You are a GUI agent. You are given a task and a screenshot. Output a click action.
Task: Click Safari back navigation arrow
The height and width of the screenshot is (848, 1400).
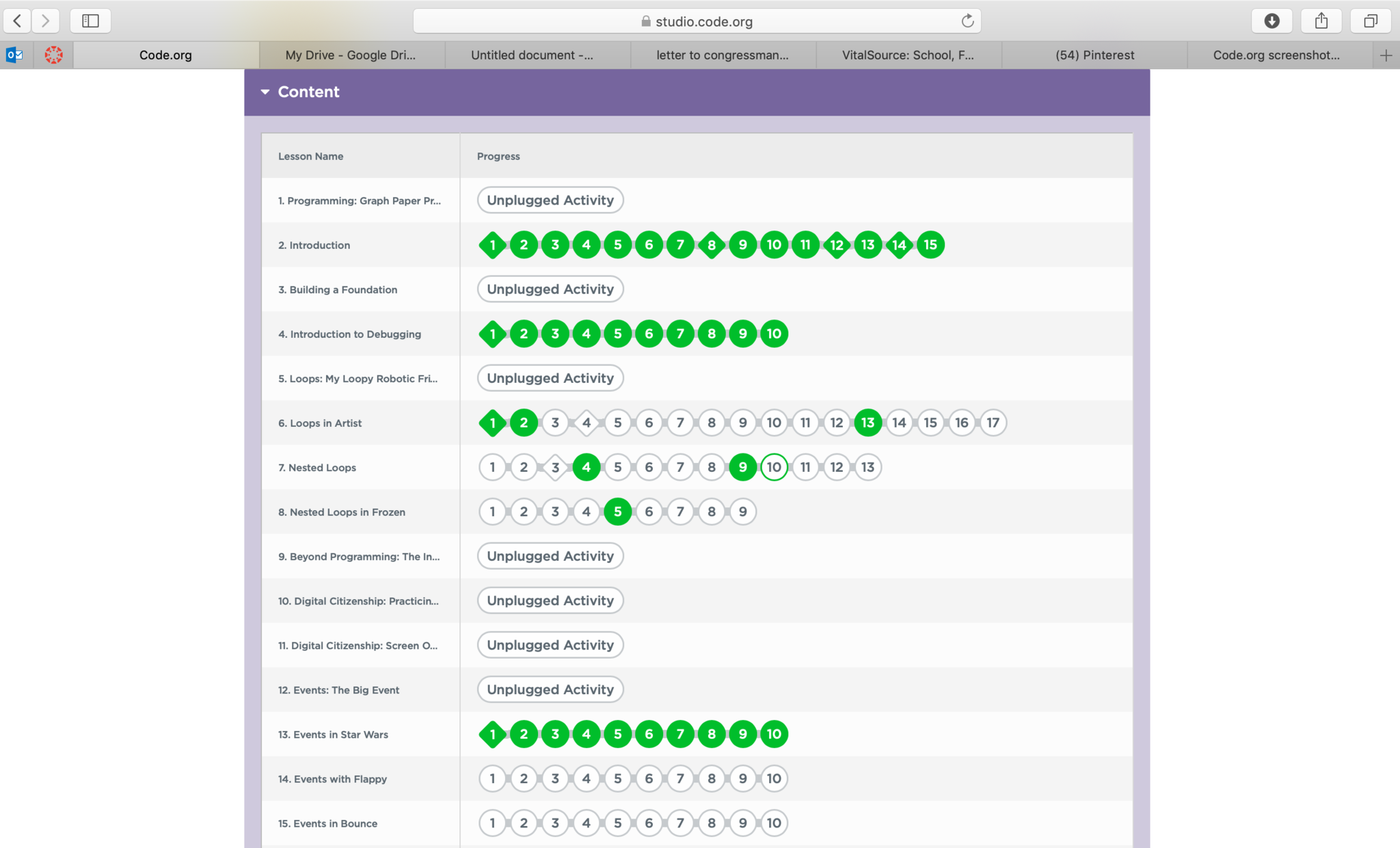[18, 21]
